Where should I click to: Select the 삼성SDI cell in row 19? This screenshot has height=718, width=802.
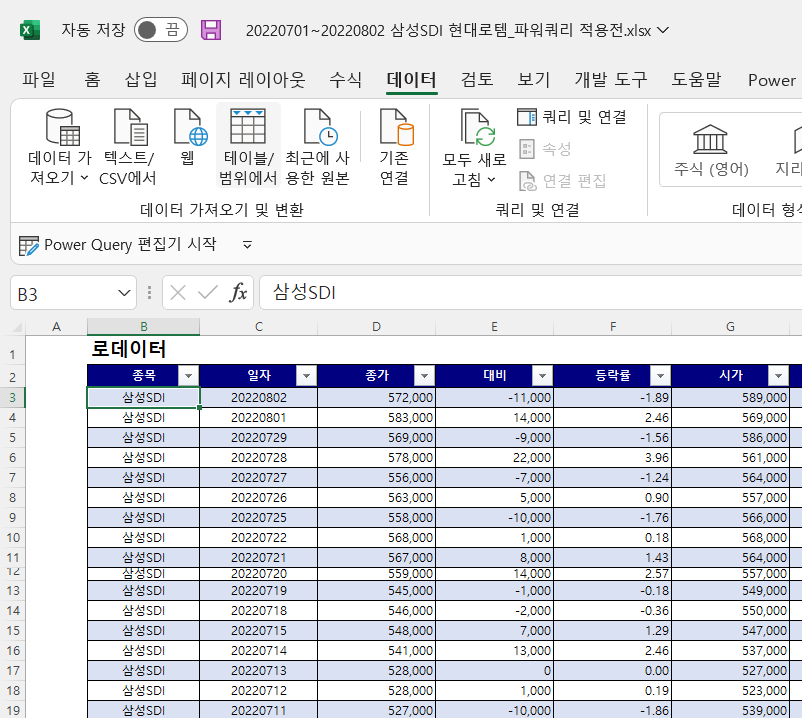144,710
